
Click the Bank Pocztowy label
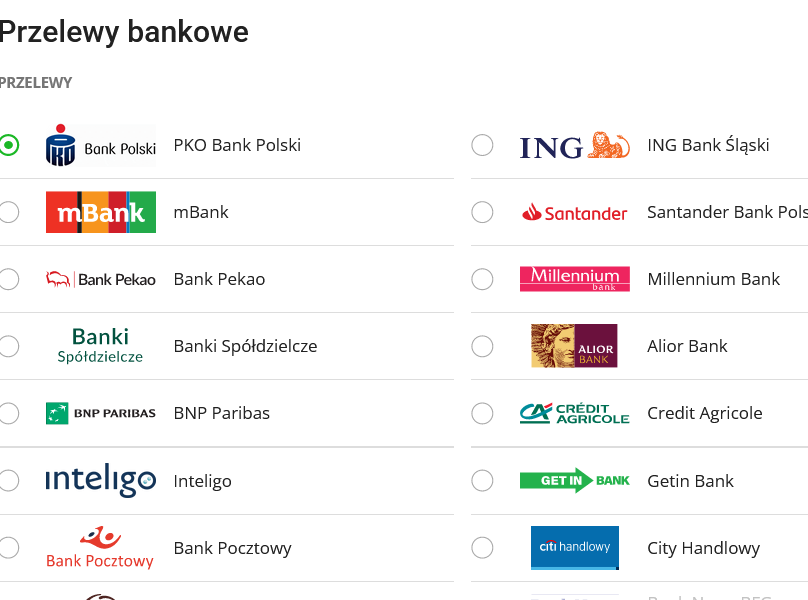click(233, 548)
